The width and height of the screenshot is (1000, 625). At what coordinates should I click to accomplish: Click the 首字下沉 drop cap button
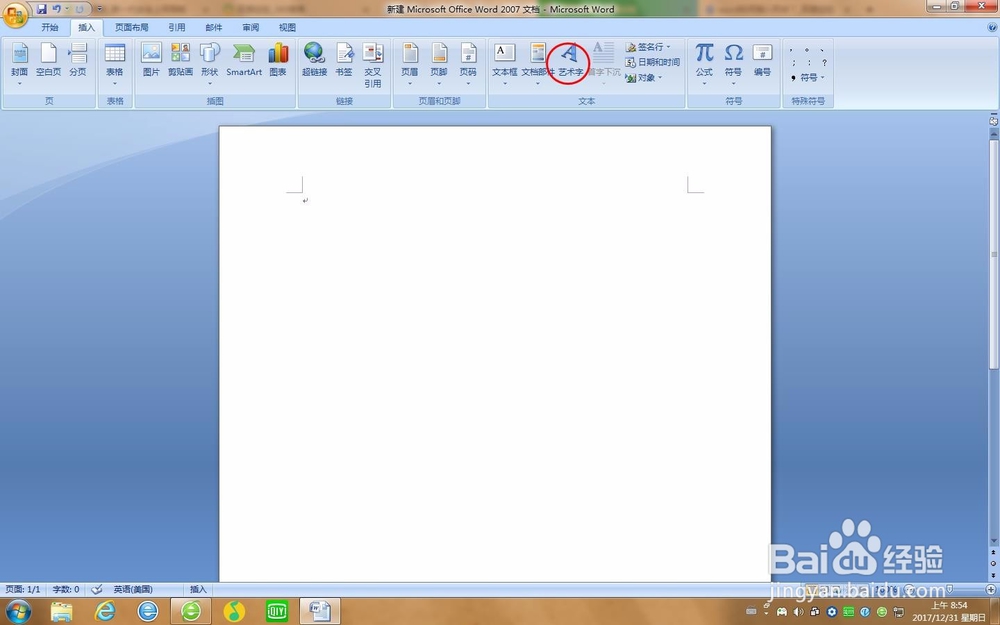click(x=603, y=64)
